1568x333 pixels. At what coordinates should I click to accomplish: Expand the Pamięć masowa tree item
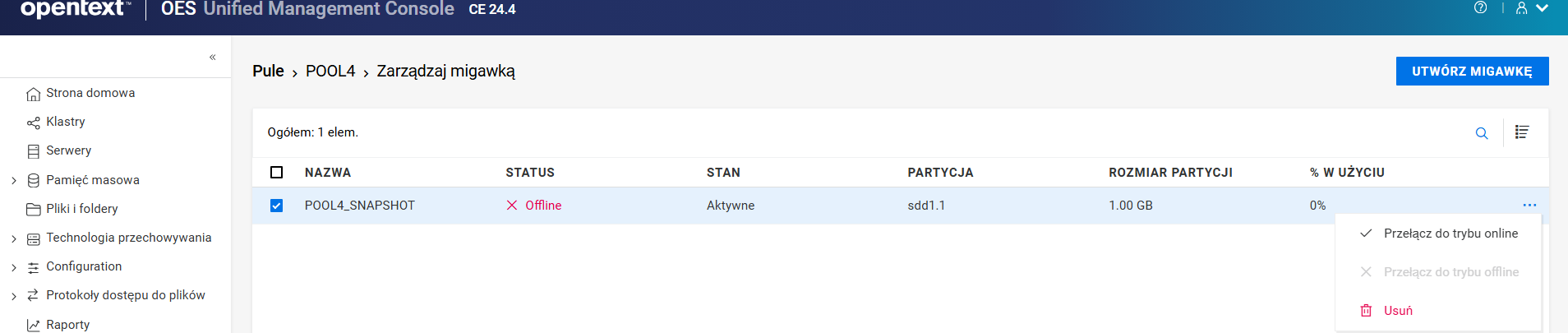pyautogui.click(x=14, y=181)
